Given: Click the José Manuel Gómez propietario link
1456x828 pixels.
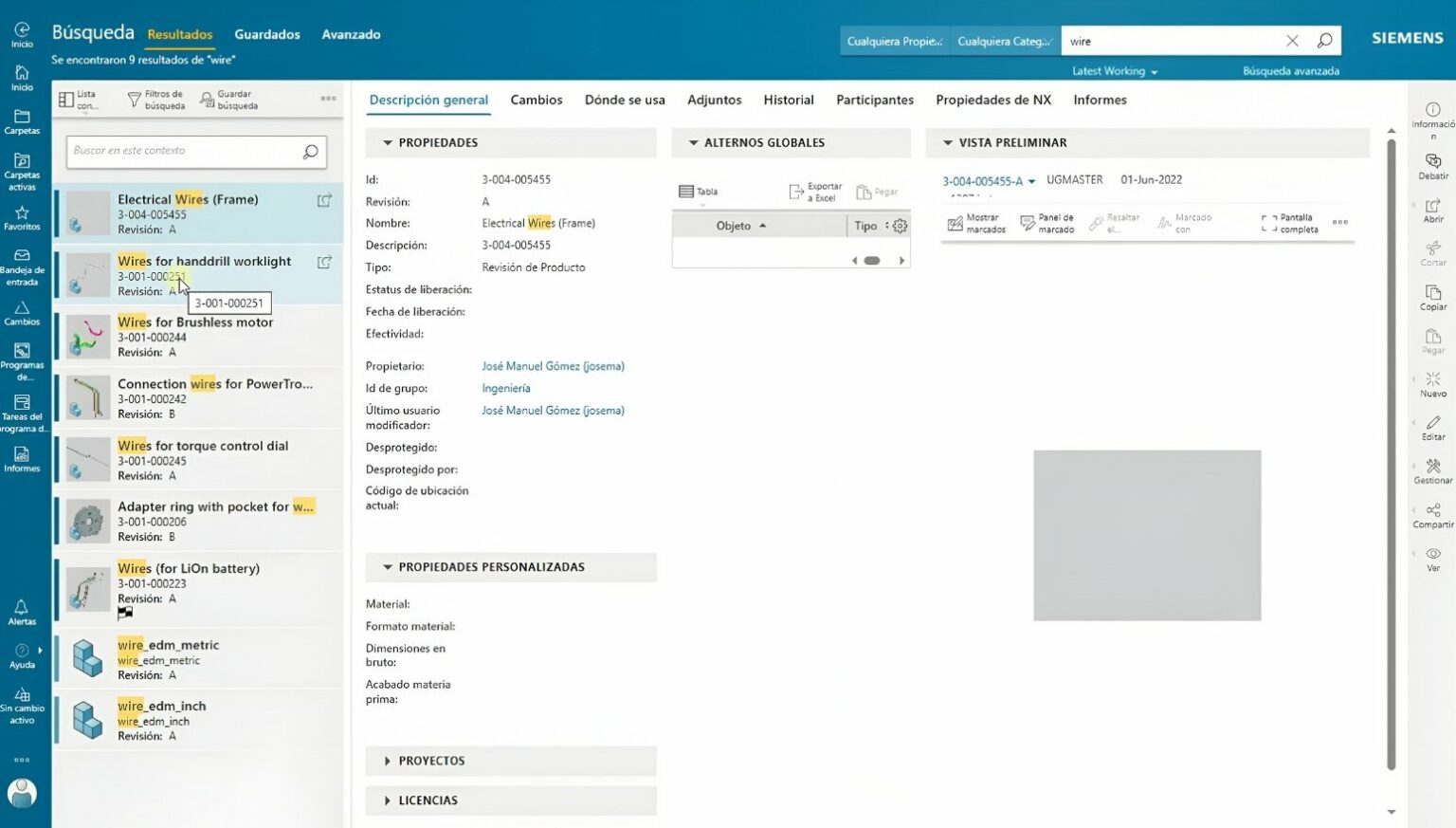Looking at the screenshot, I should (x=553, y=365).
